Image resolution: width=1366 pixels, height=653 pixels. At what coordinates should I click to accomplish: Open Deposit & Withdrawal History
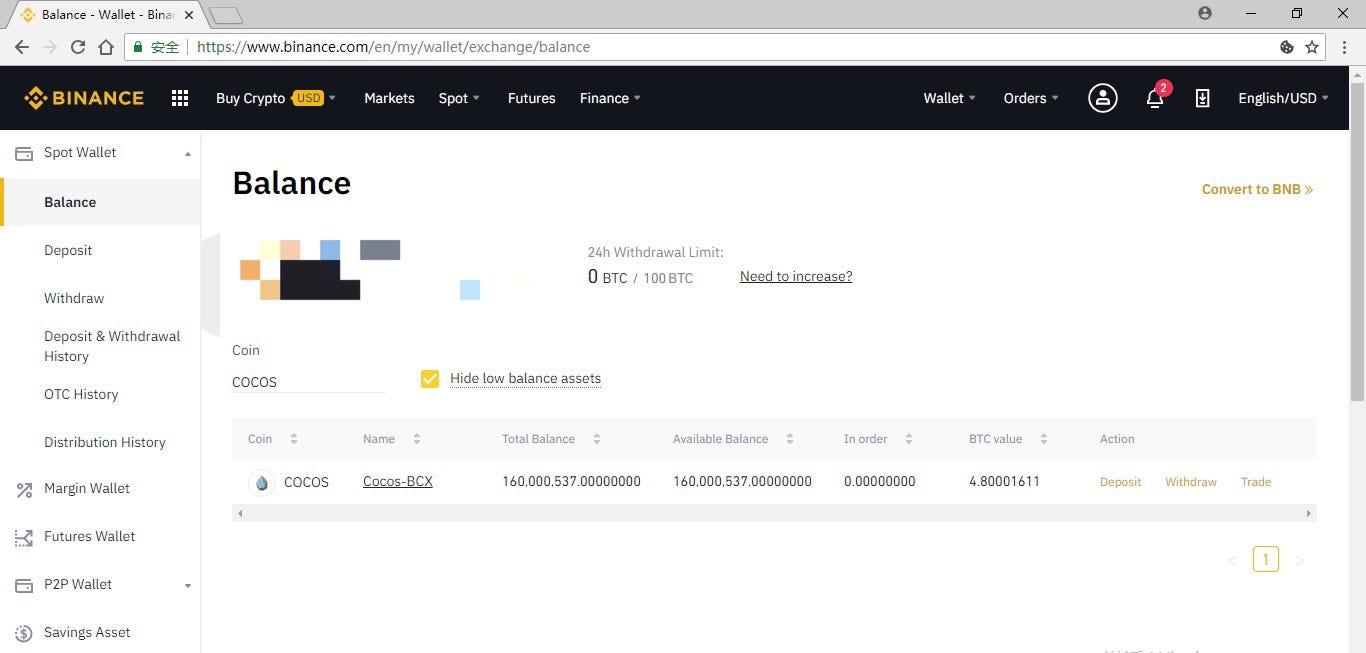pos(112,346)
